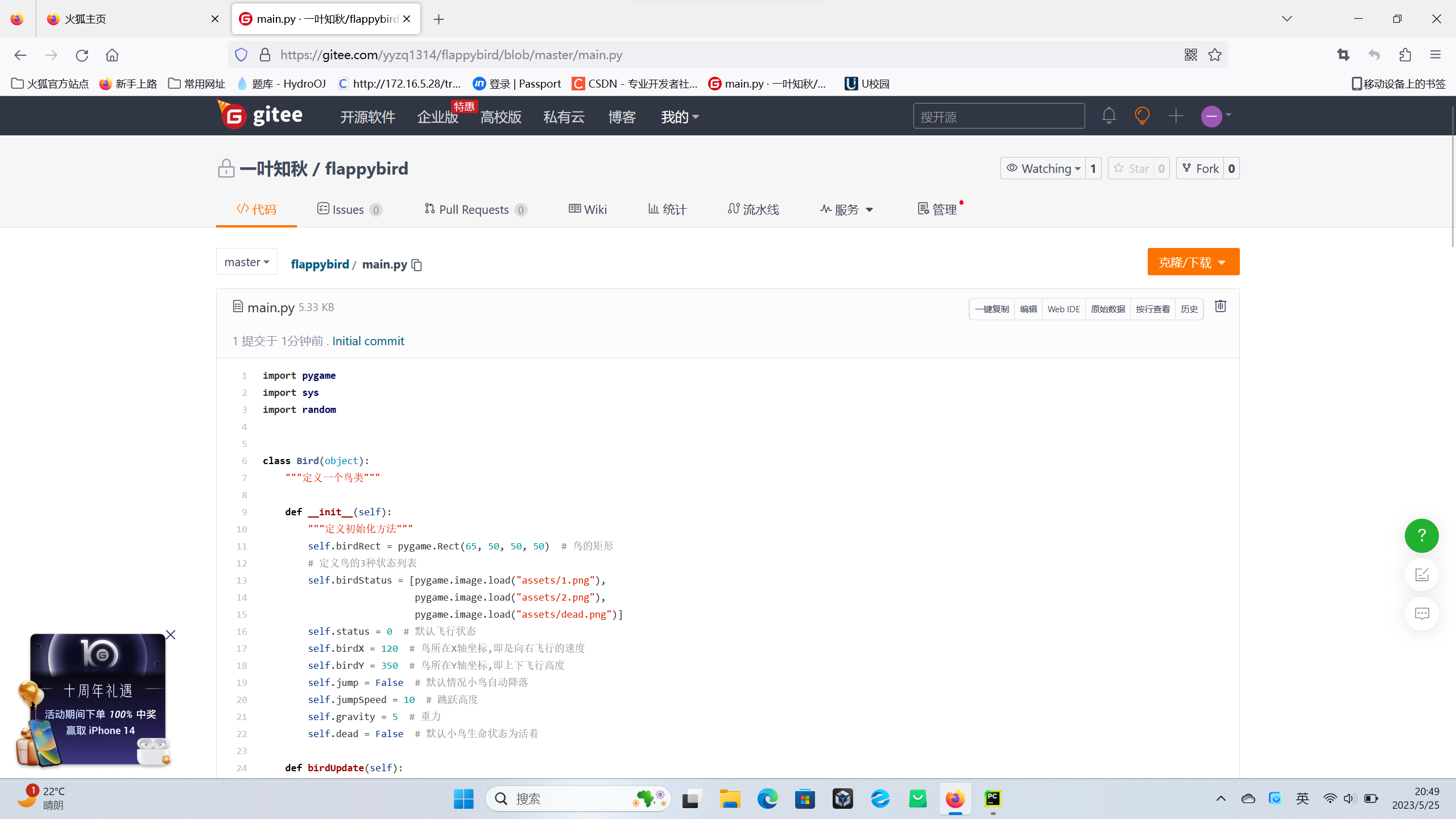Click the site security padlock icon
This screenshot has height=819, width=1456.
pos(265,55)
